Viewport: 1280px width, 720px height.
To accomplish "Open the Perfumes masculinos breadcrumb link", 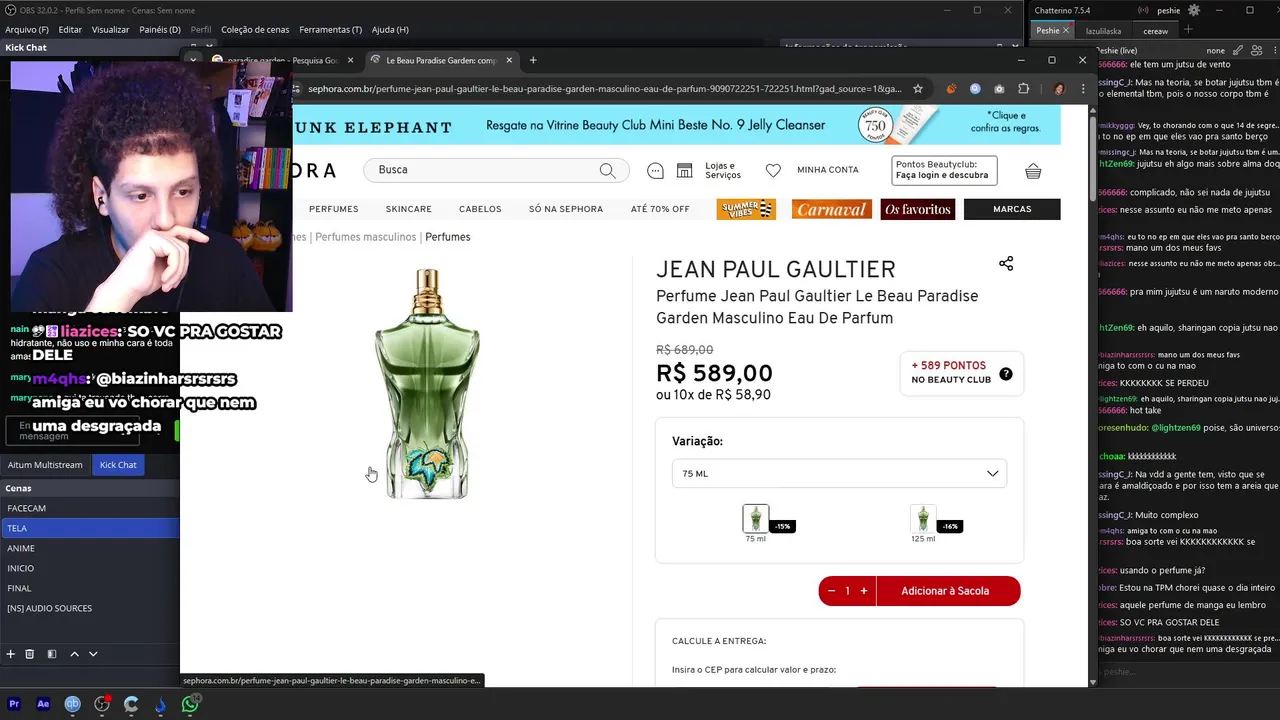I will (365, 237).
